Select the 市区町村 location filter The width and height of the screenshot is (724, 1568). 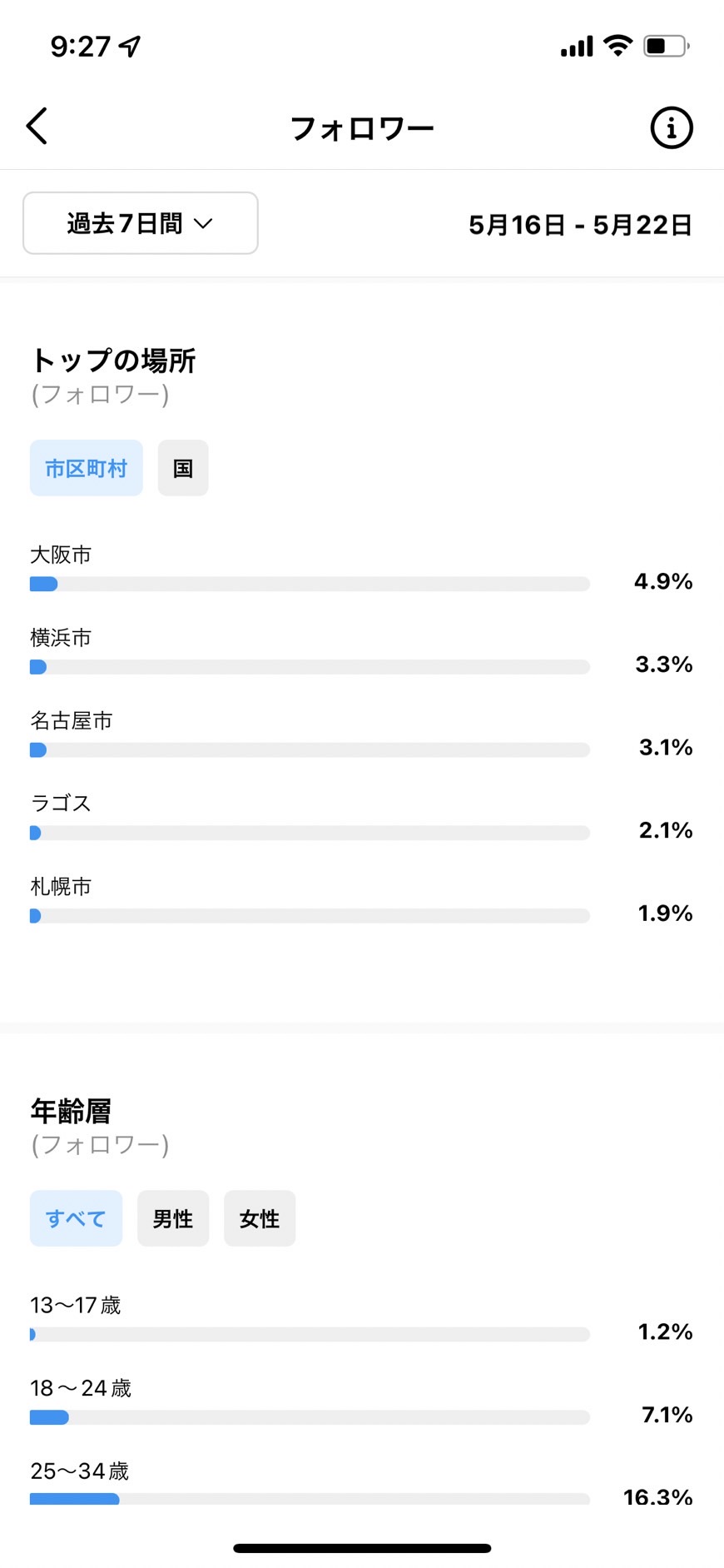pos(87,468)
